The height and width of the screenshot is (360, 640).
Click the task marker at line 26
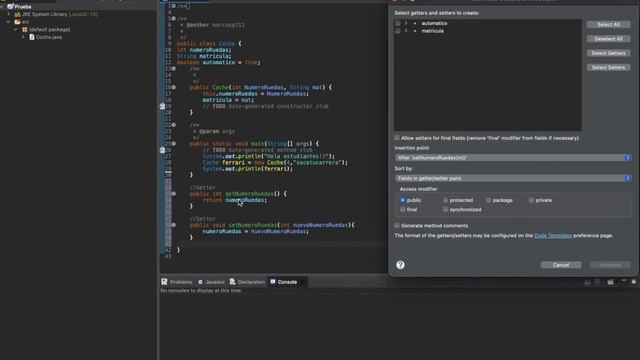coord(162,150)
